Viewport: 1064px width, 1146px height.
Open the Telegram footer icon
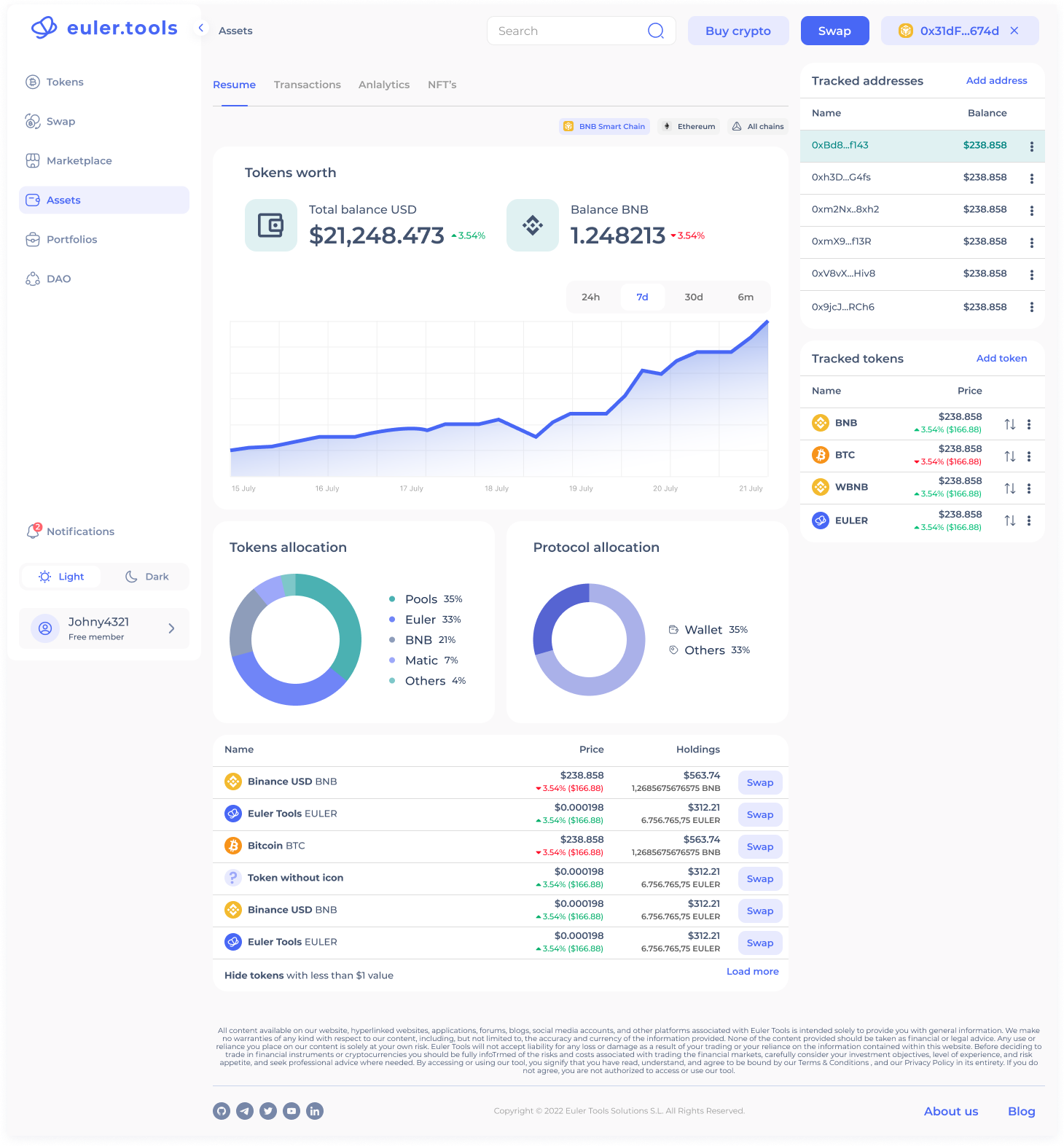245,1111
